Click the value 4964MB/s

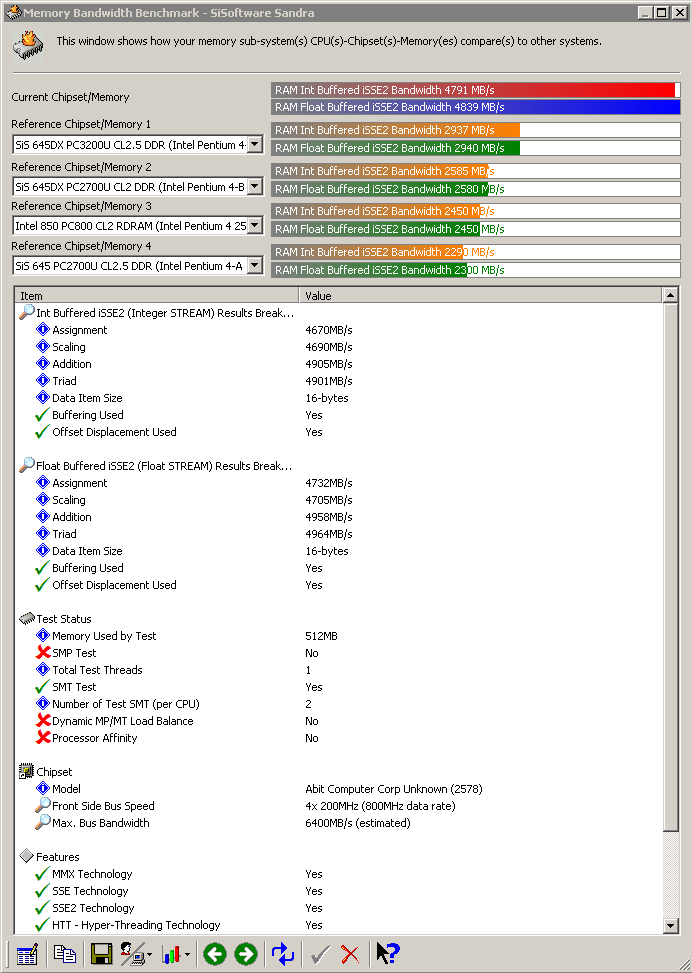tap(329, 534)
